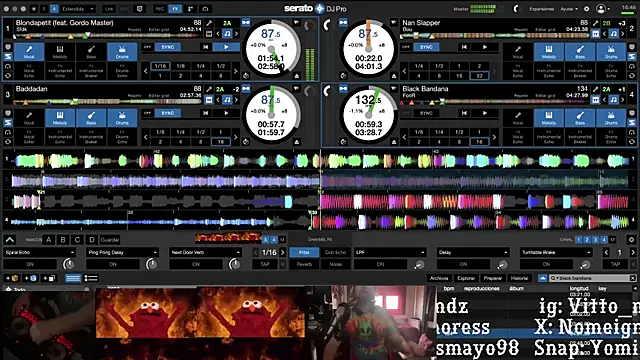Toggle the REC panel button
The width and height of the screenshot is (640, 360).
[x=160, y=9]
